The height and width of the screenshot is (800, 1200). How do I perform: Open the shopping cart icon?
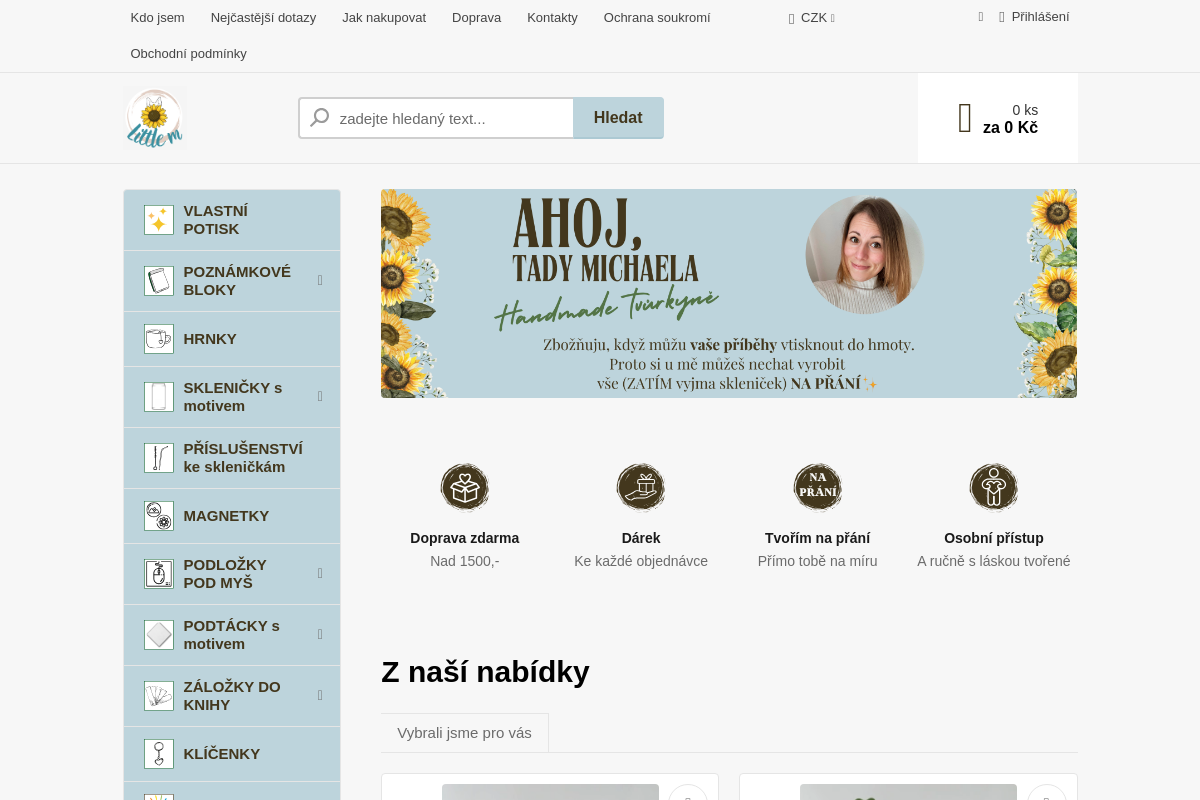tap(964, 118)
